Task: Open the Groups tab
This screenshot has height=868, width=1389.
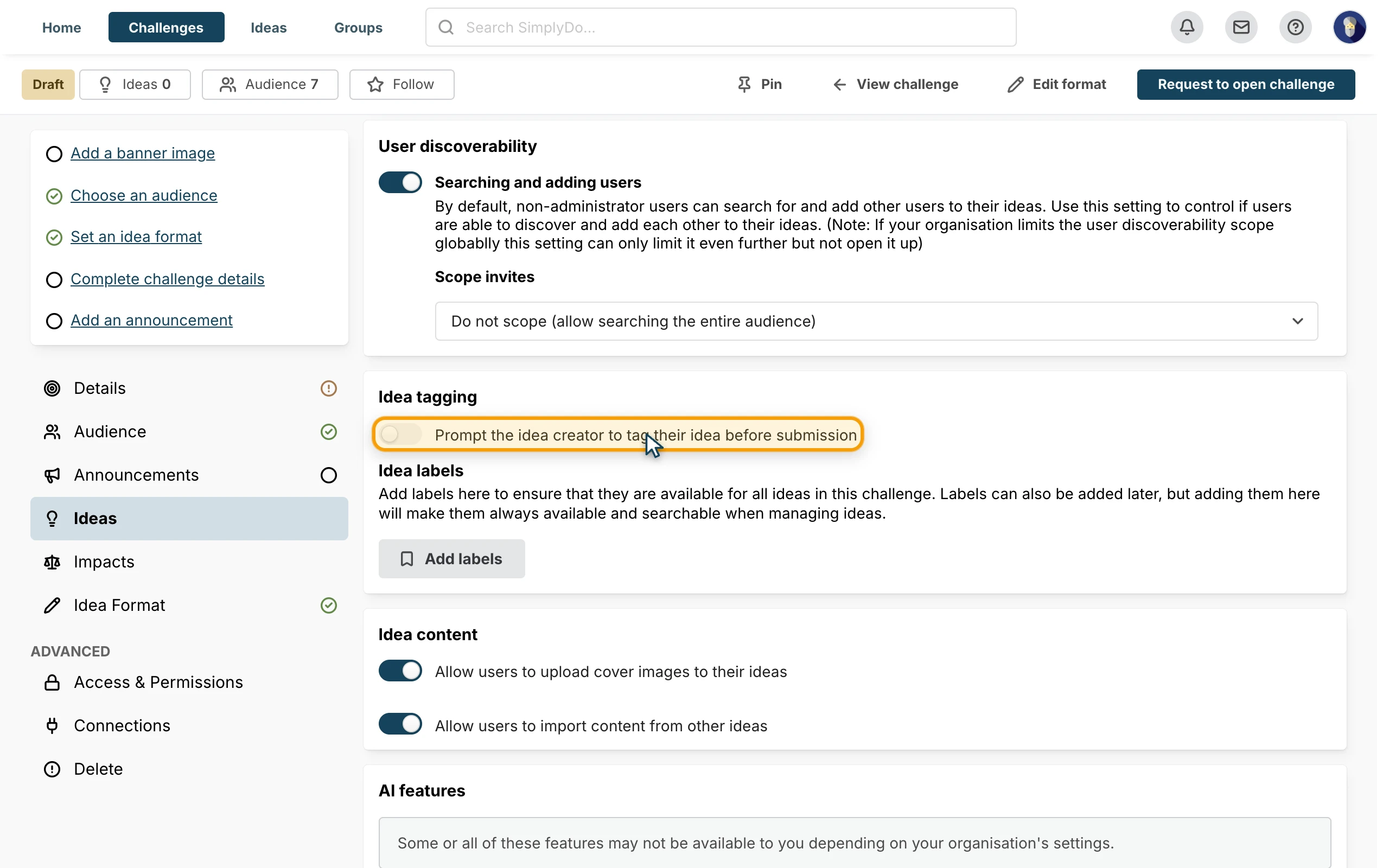Action: [358, 27]
